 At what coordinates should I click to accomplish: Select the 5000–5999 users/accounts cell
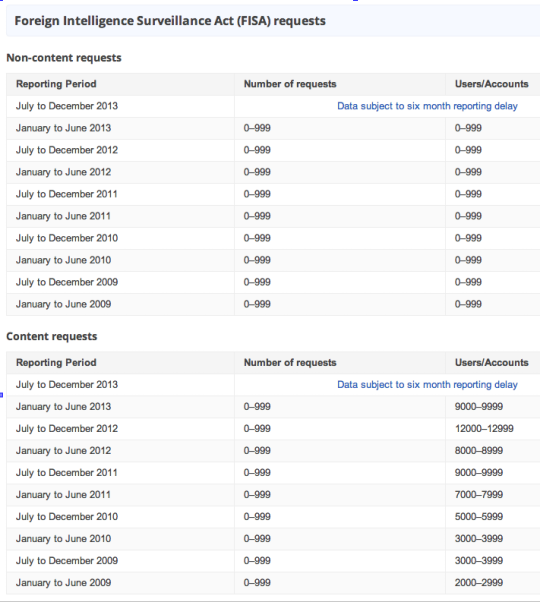click(479, 516)
